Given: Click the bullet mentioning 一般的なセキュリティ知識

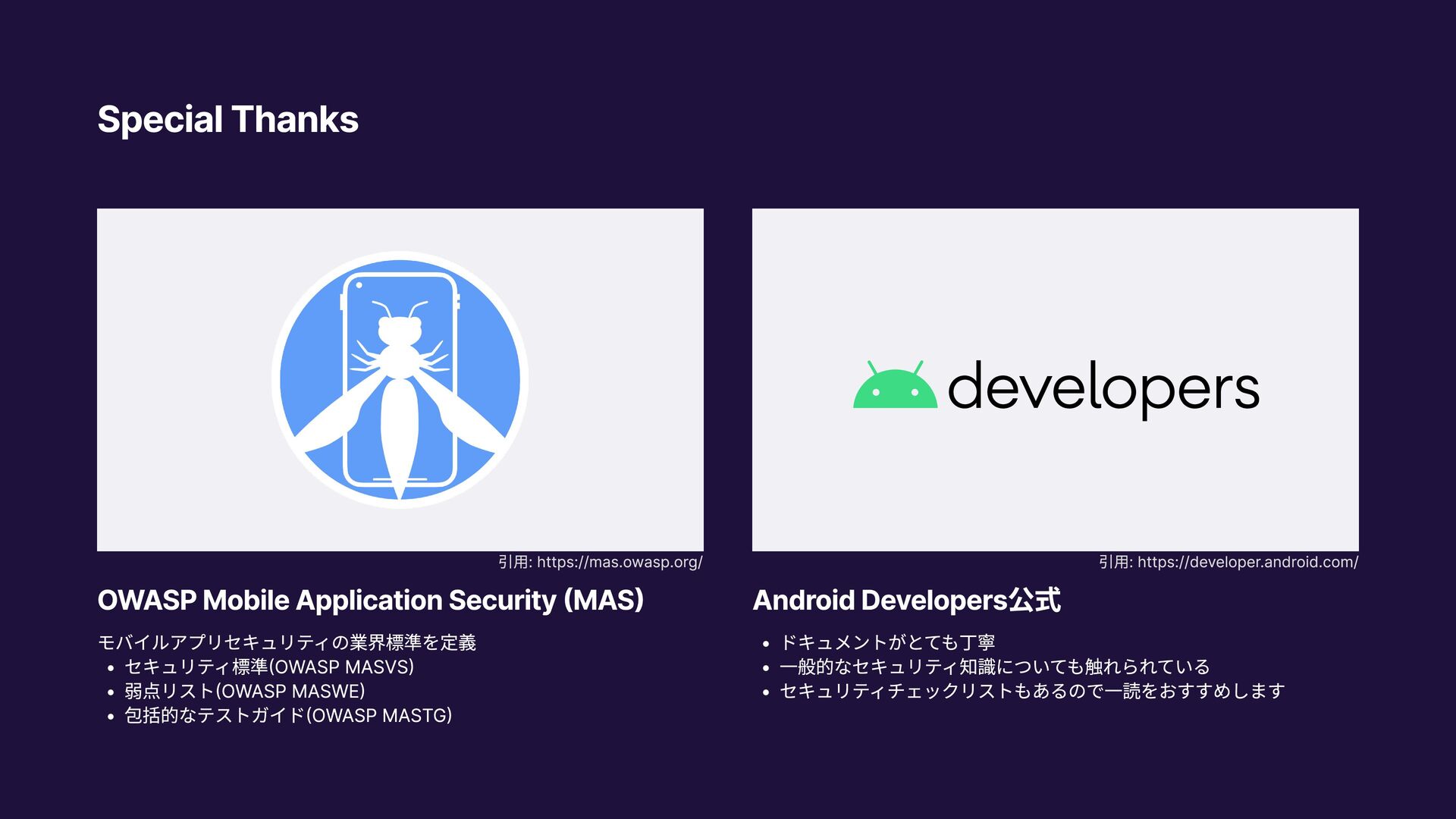Looking at the screenshot, I should click(994, 667).
